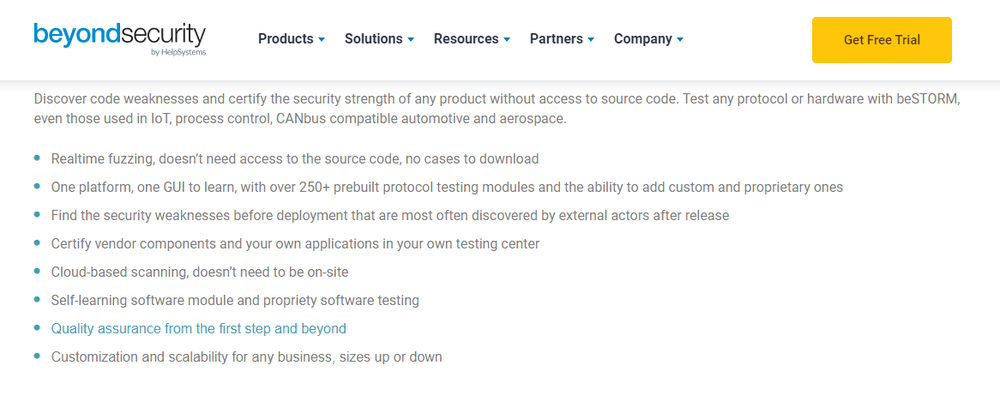
Task: Click the Discover code weaknesses intro paragraph
Action: (497, 110)
